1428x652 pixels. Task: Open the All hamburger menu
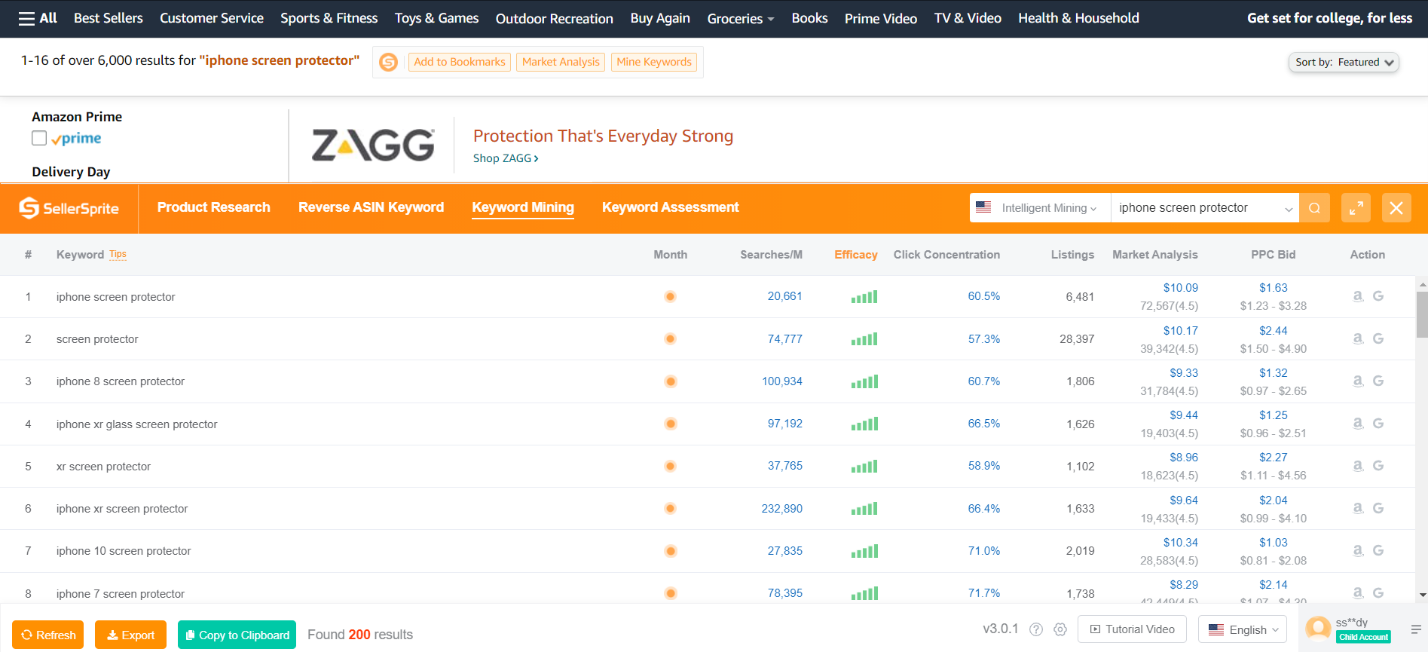coord(38,18)
